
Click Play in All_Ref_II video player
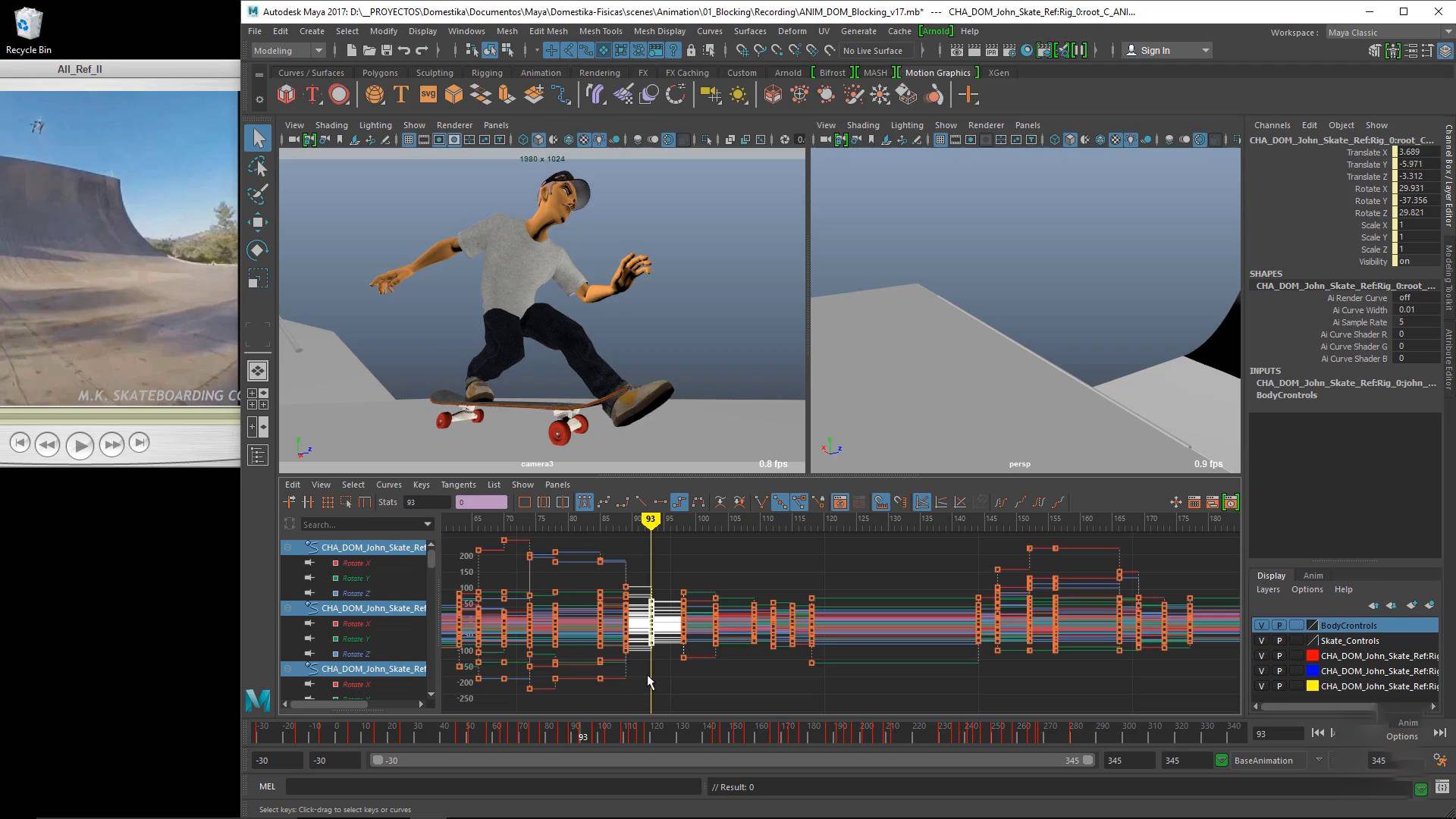[80, 445]
